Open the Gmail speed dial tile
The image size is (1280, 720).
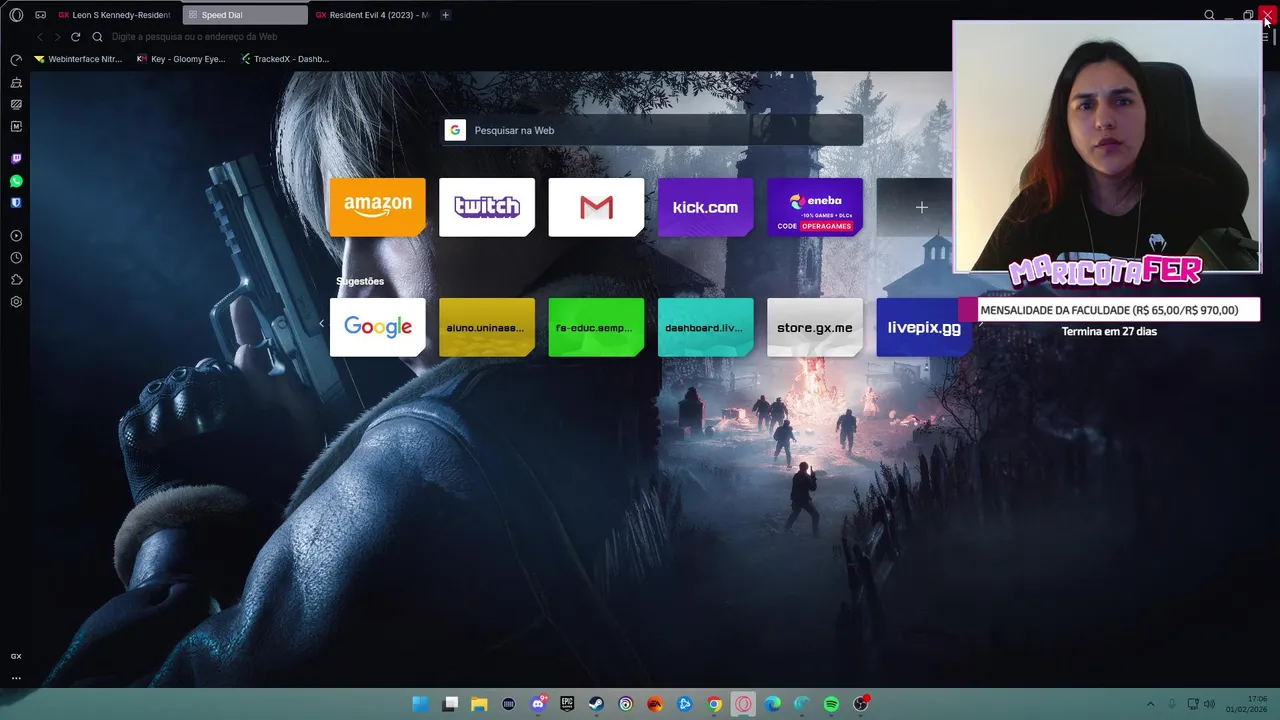[x=596, y=207]
